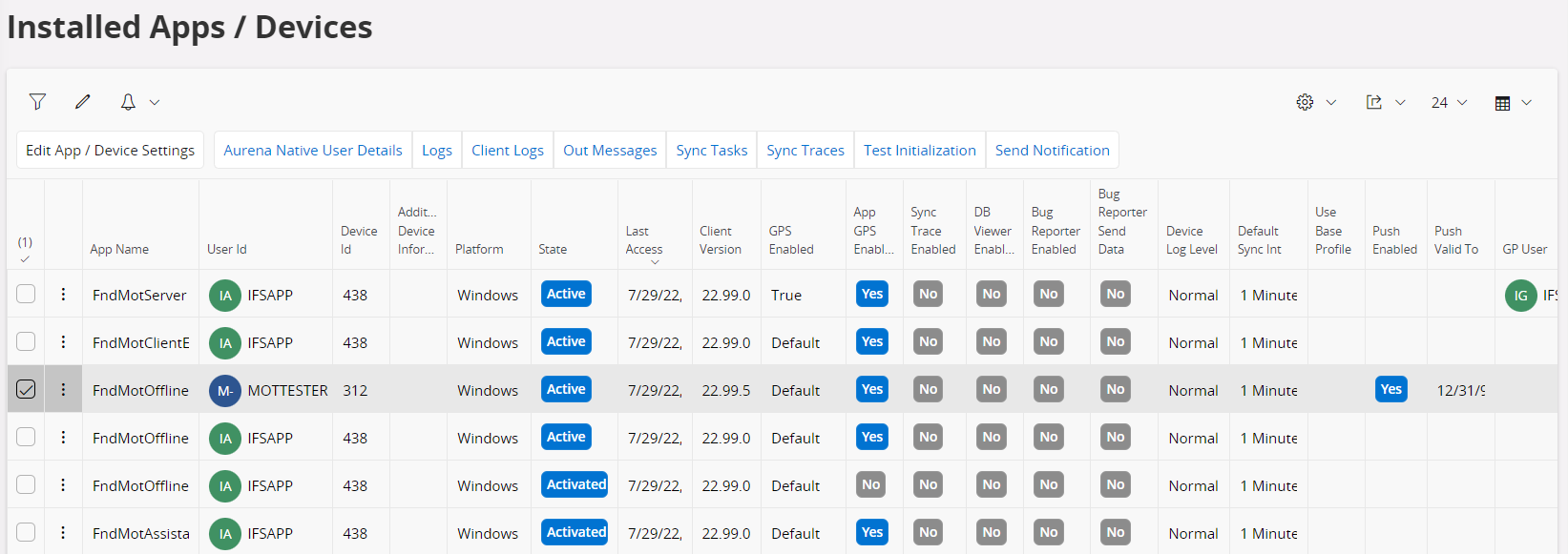Click the notification bell icon
This screenshot has width=1568, height=554.
pos(128,102)
